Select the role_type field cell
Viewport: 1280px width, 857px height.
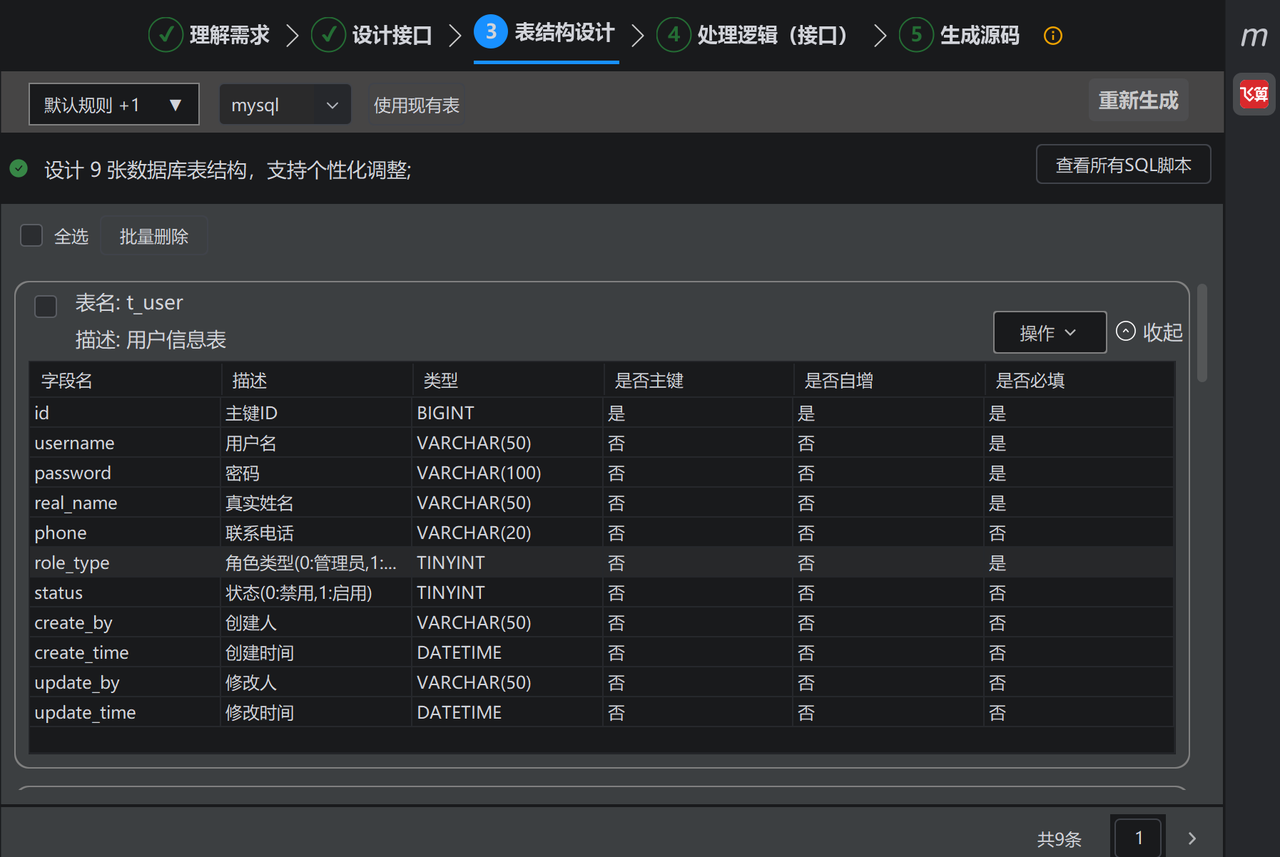(125, 563)
